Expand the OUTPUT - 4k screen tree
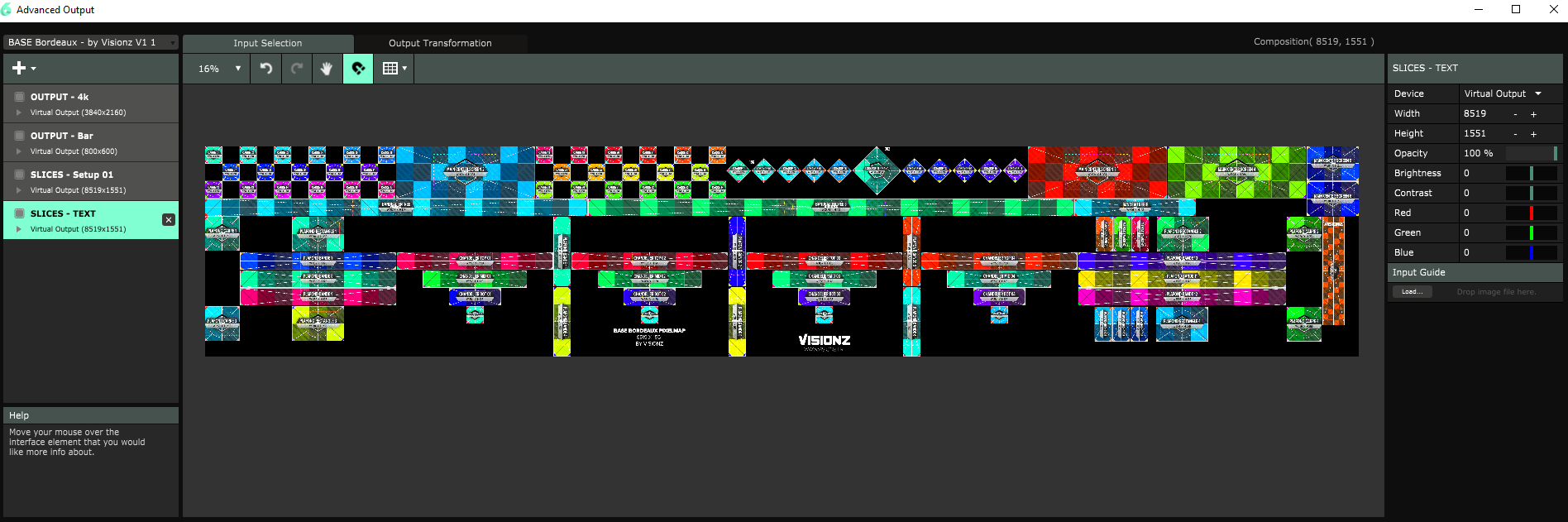The image size is (1568, 522). pyautogui.click(x=19, y=113)
